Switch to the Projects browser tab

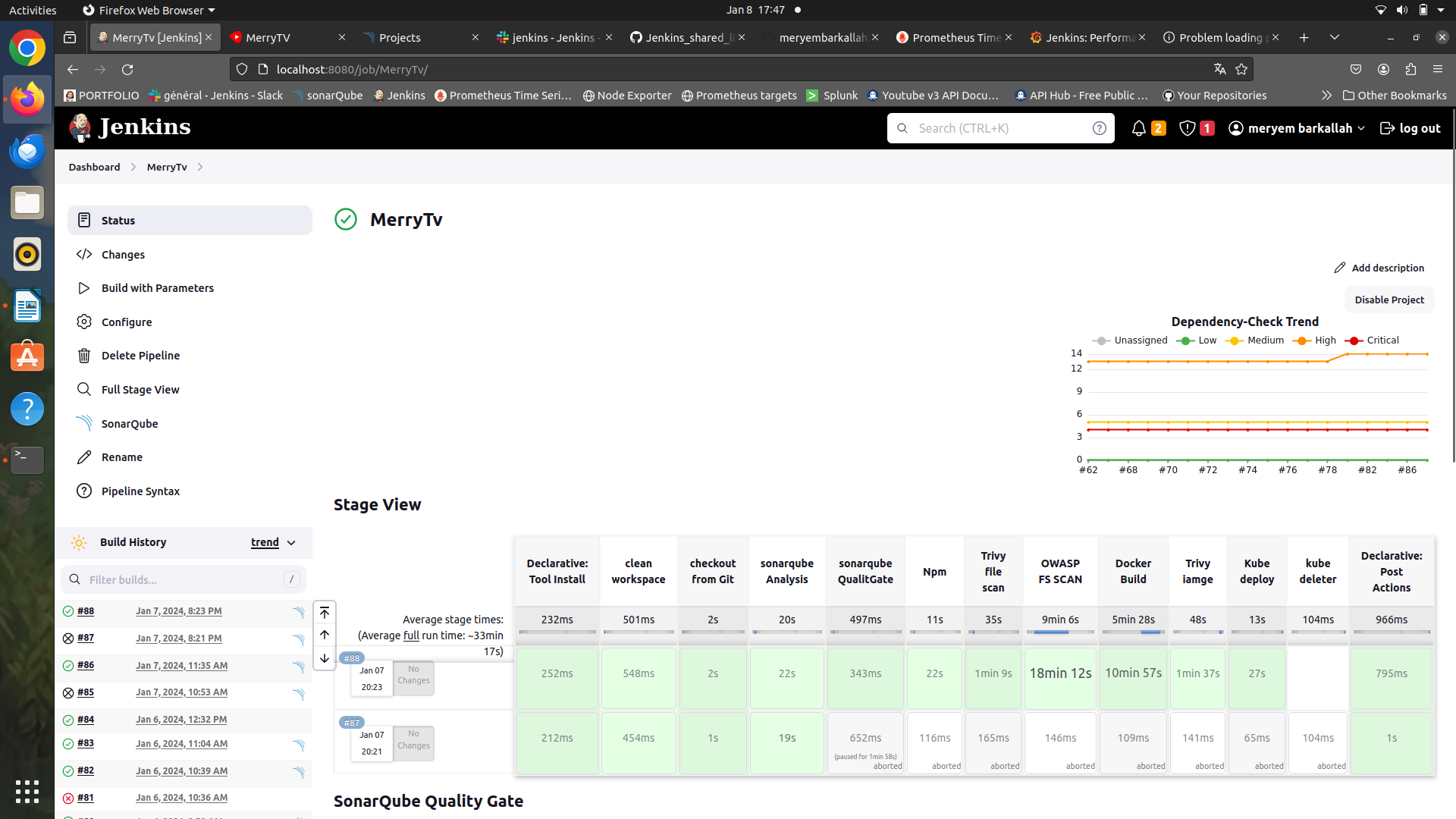tap(400, 37)
